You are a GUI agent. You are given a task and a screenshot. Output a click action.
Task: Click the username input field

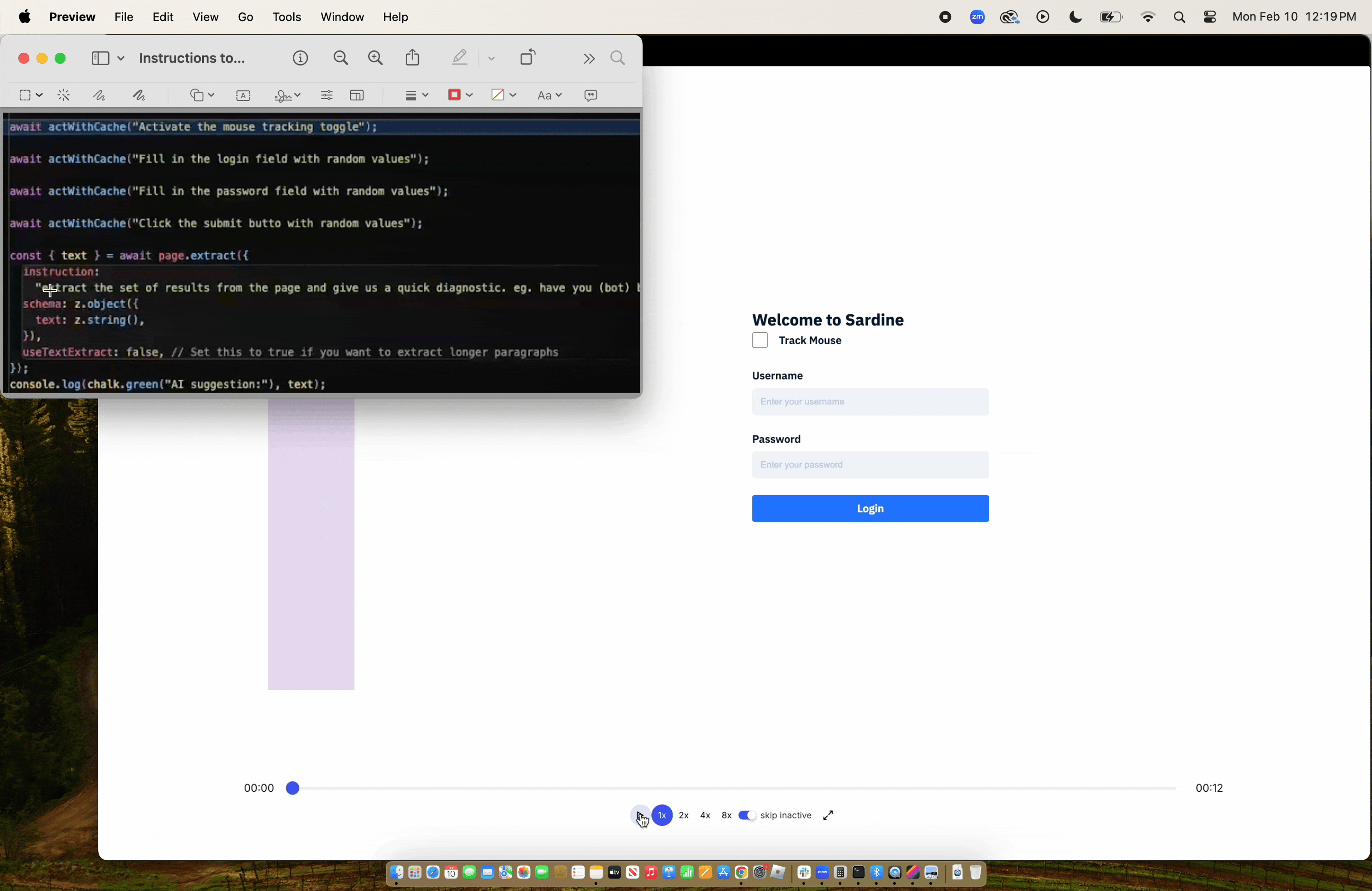pos(870,402)
